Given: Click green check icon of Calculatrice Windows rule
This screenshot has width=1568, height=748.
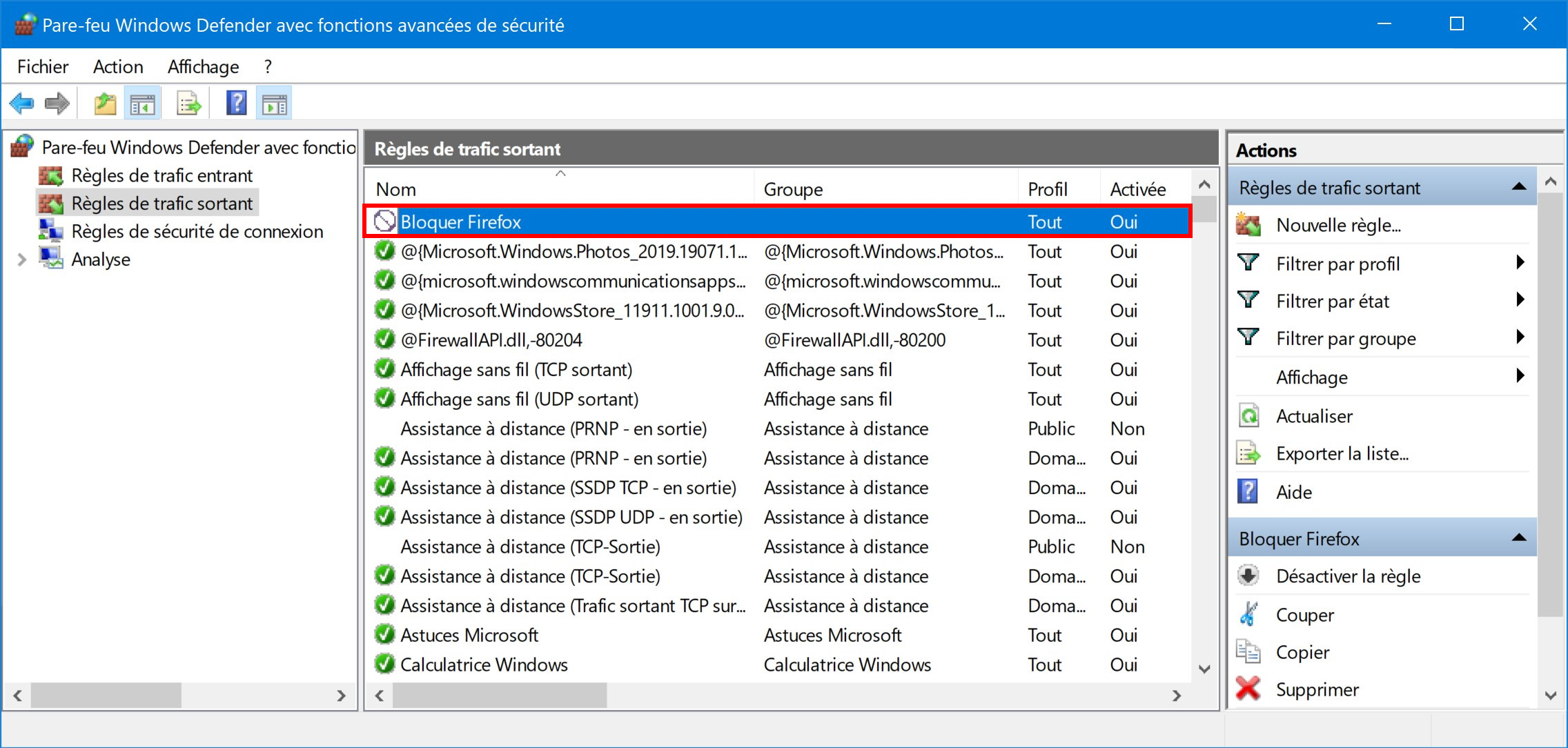Looking at the screenshot, I should (384, 664).
